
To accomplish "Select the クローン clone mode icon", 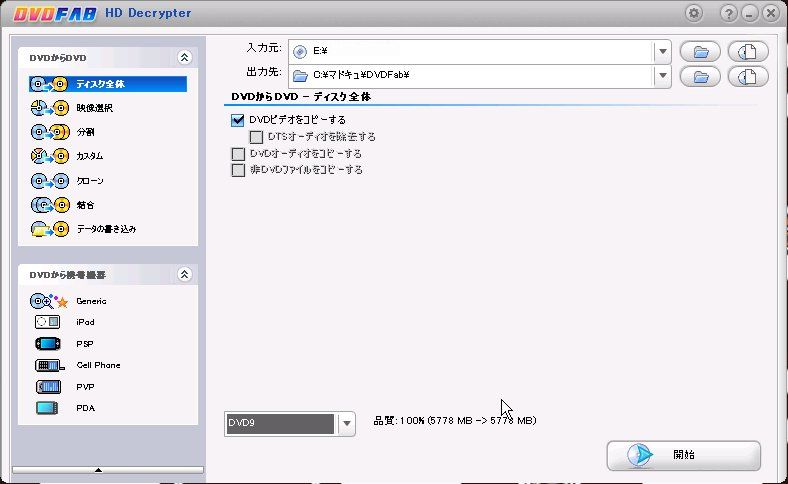I will (49, 180).
